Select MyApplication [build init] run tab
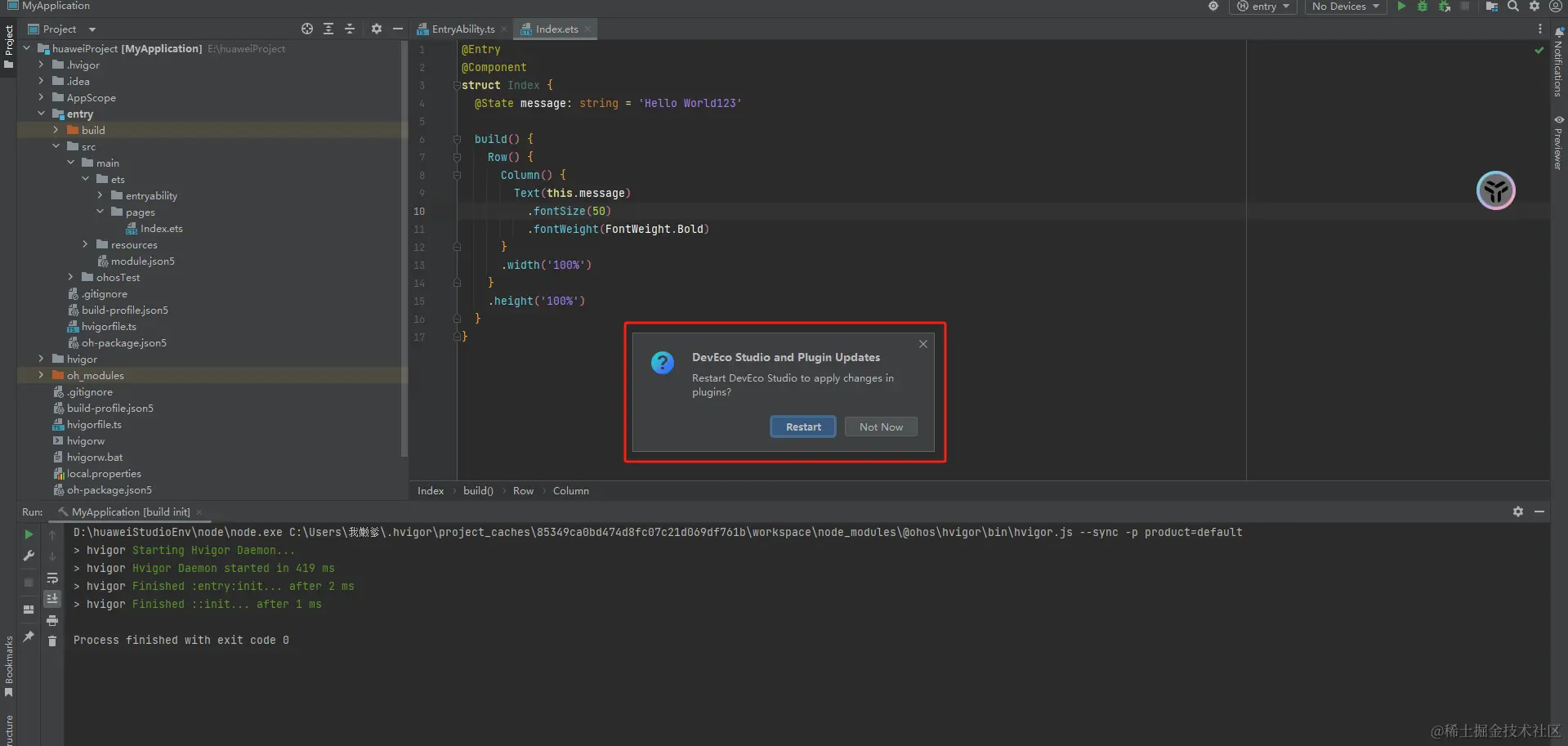The width and height of the screenshot is (1568, 746). coord(130,512)
